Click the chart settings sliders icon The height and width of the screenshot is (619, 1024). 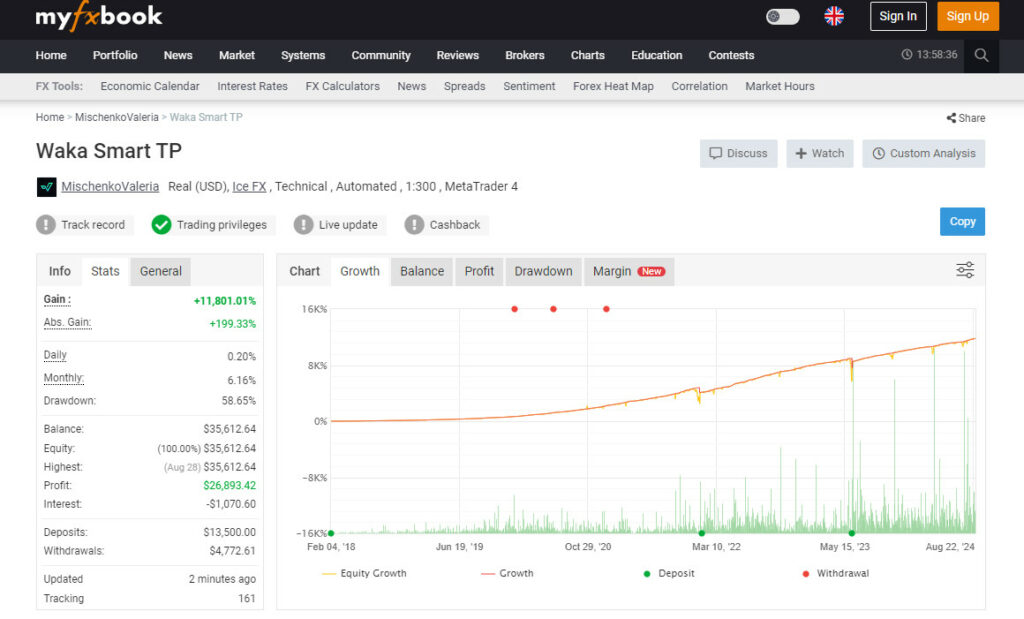click(x=965, y=270)
